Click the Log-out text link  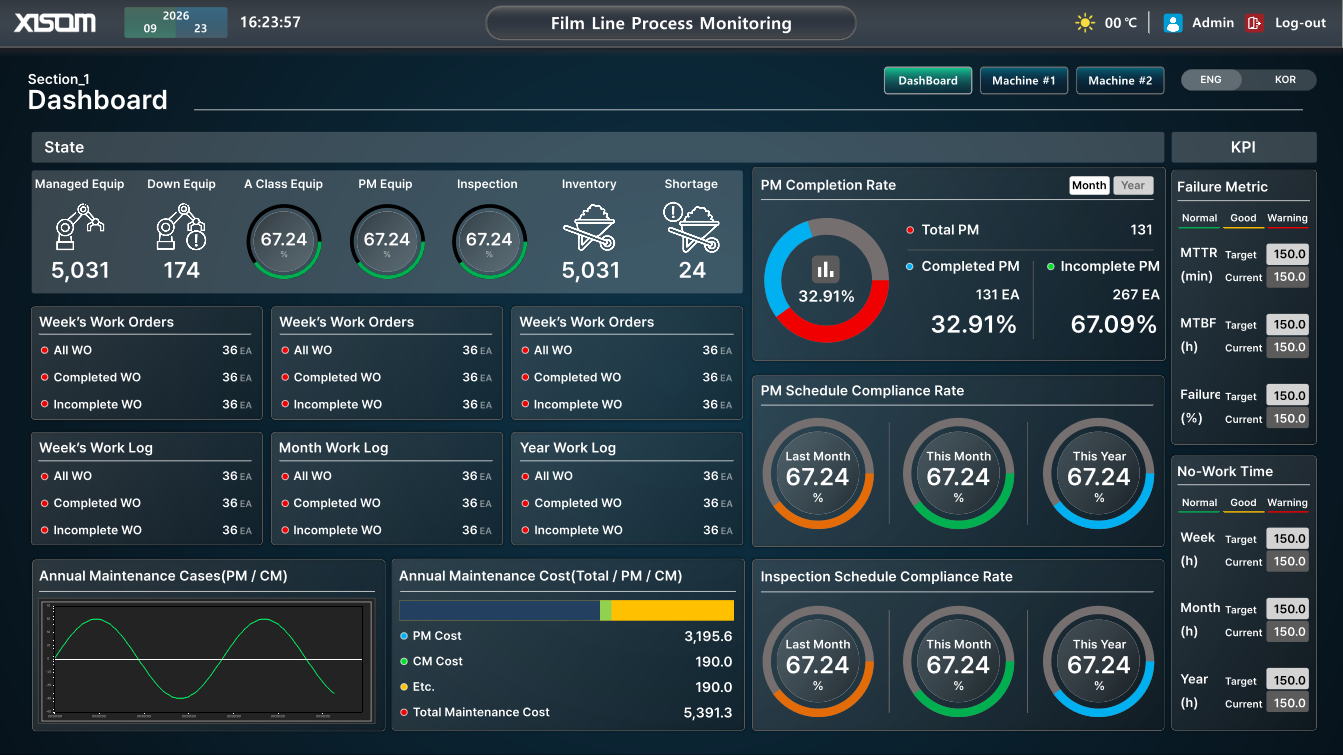(x=1300, y=22)
